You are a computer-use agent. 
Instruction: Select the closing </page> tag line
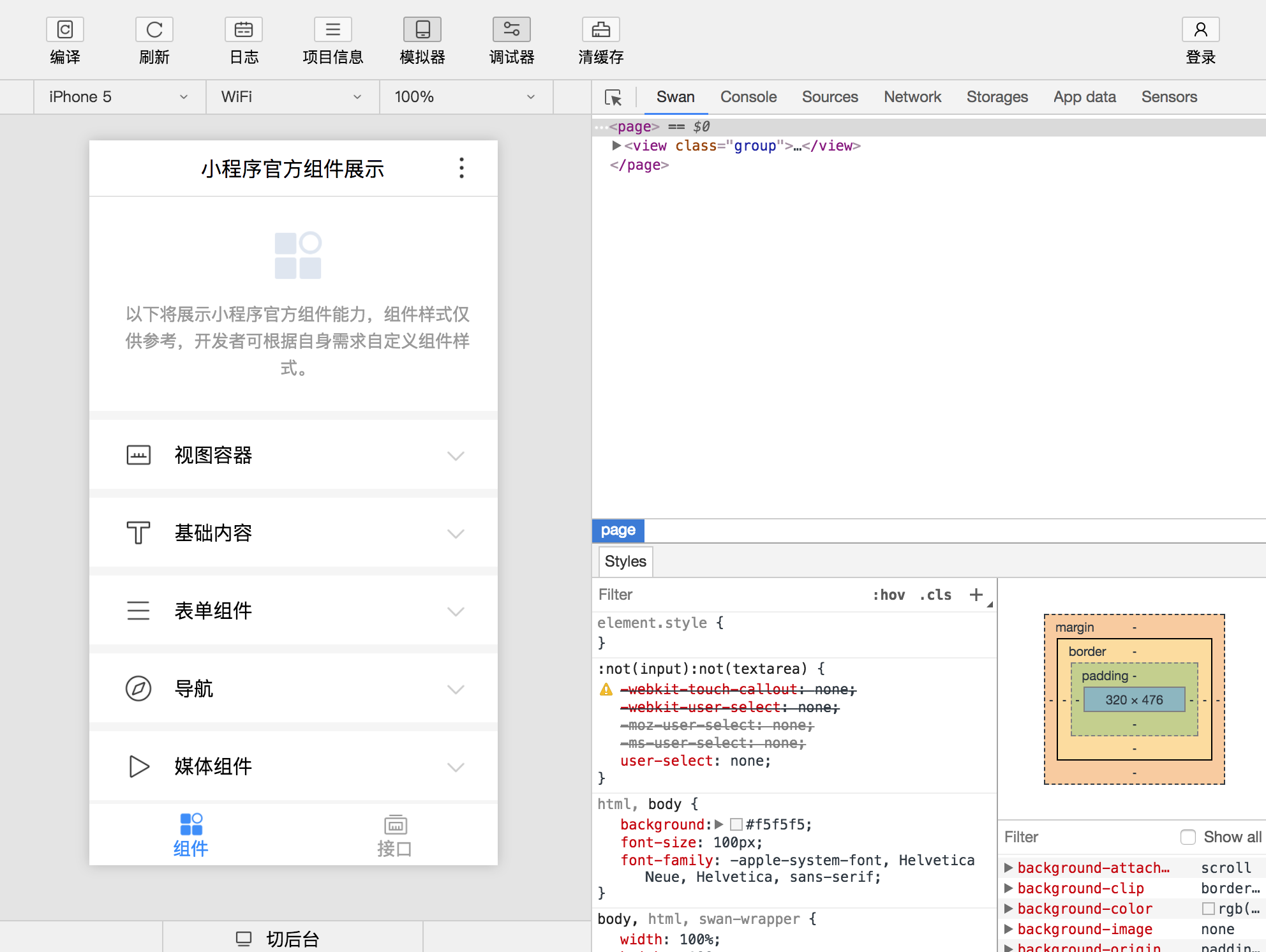coord(639,165)
